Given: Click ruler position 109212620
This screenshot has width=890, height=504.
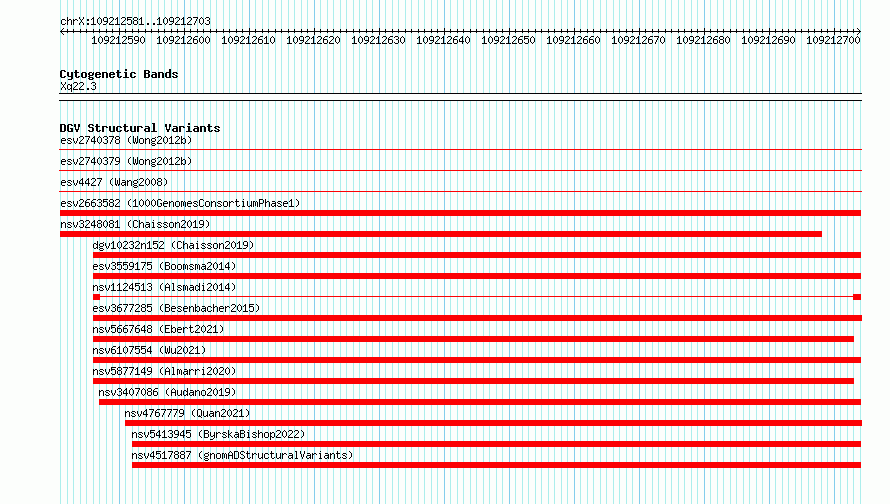Looking at the screenshot, I should (313, 40).
